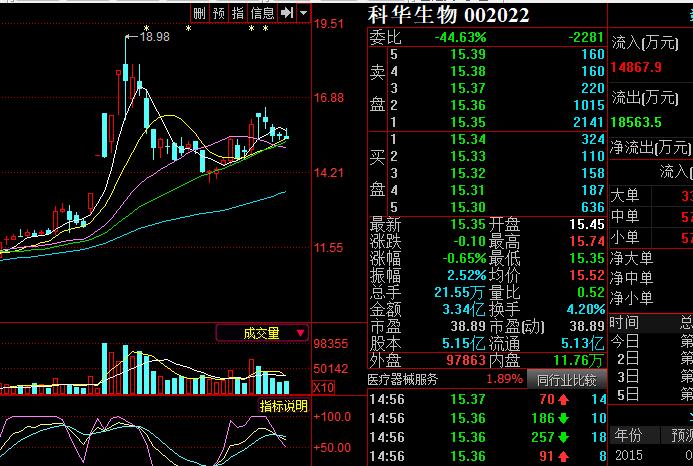Select the 今日 row in fund flow table
Viewport: 693px width, 466px height.
coord(651,341)
